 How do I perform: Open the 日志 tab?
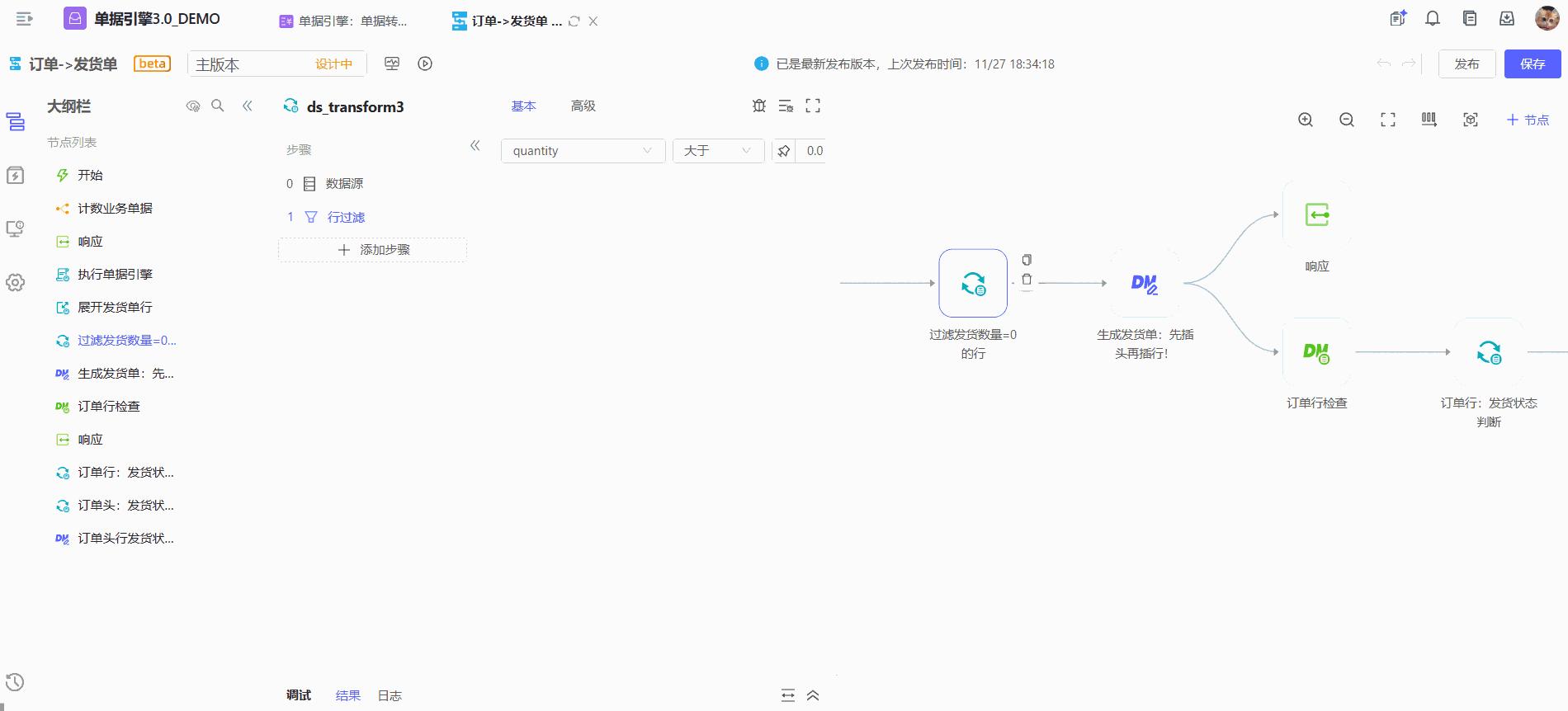pyautogui.click(x=390, y=695)
